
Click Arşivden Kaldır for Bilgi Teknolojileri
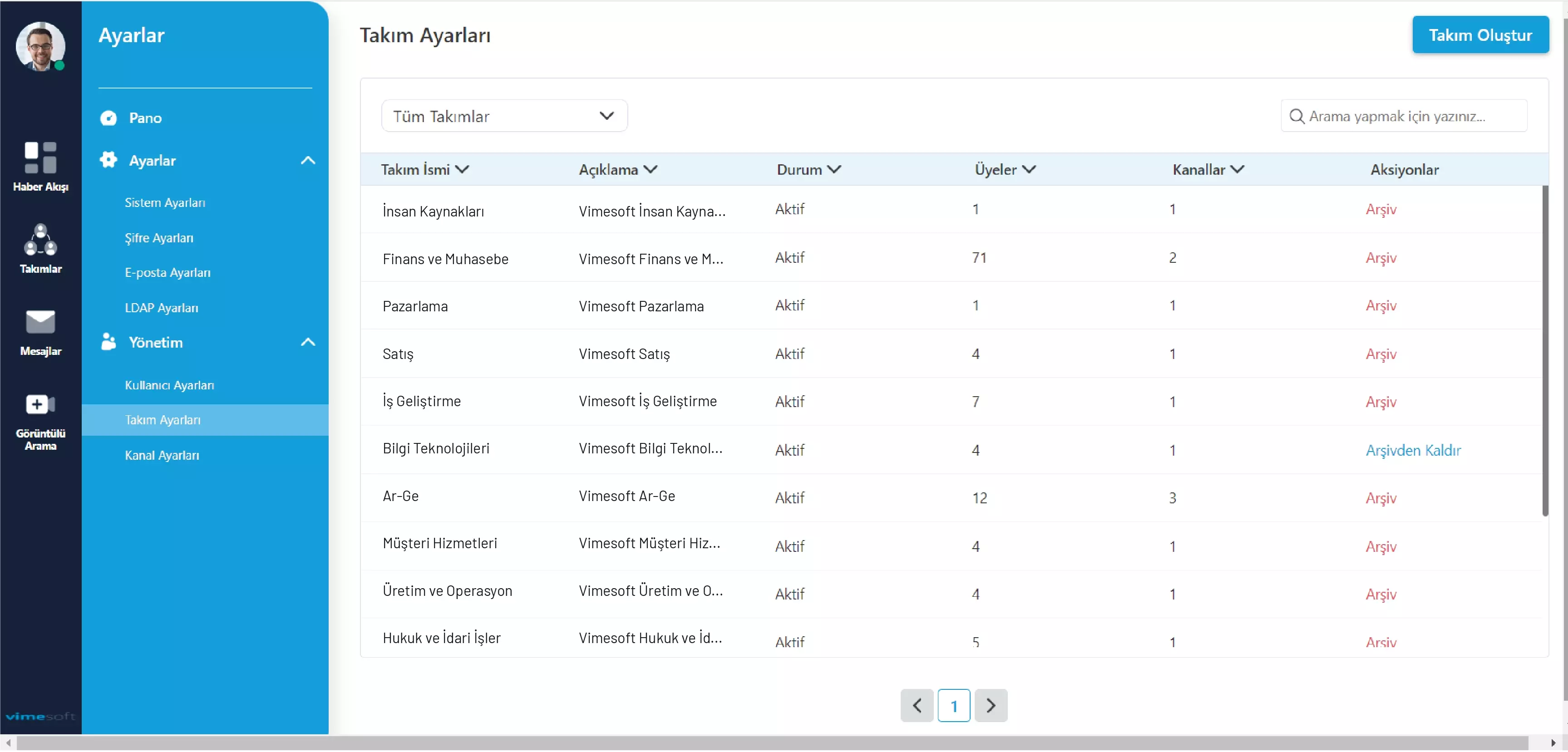pos(1413,450)
